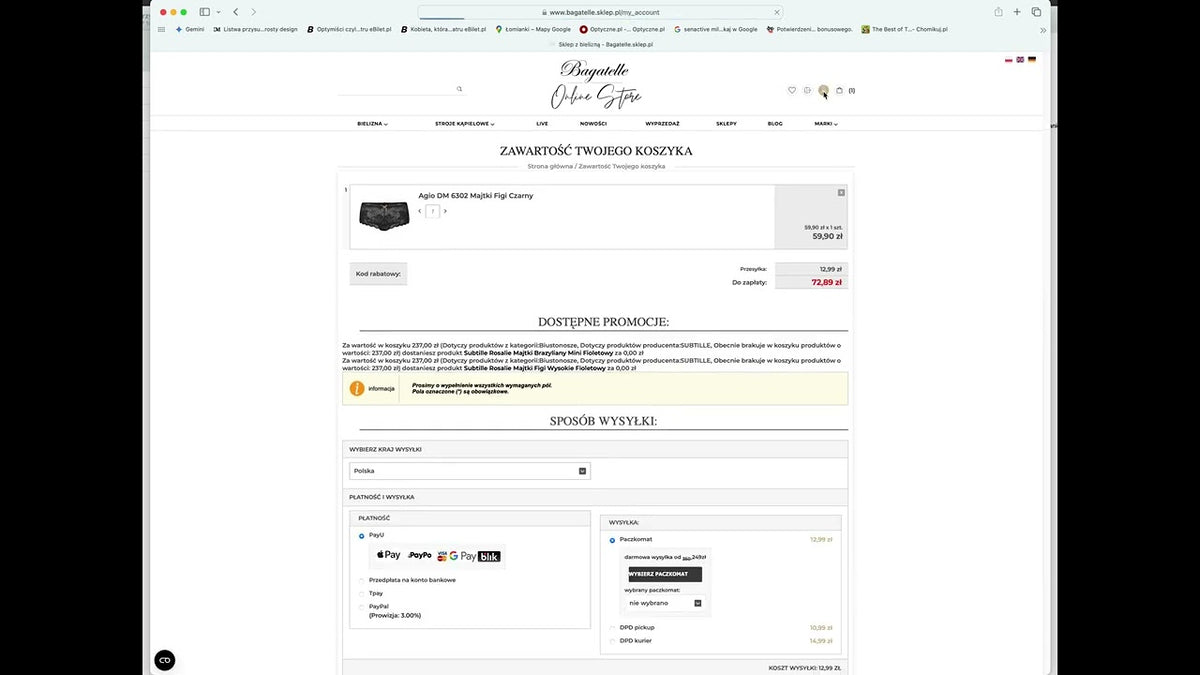The width and height of the screenshot is (1200, 675).
Task: Show Safari tab overview icon
Action: tap(1036, 12)
